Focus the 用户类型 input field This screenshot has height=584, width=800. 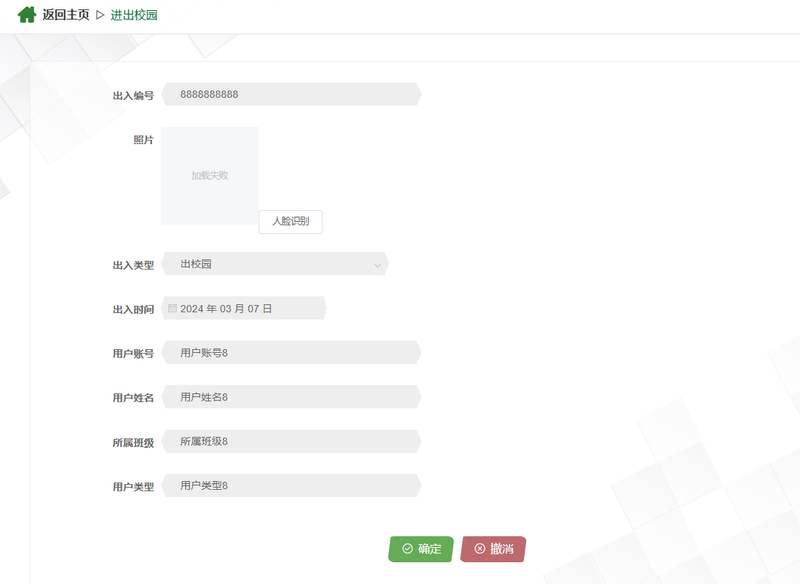[291, 486]
